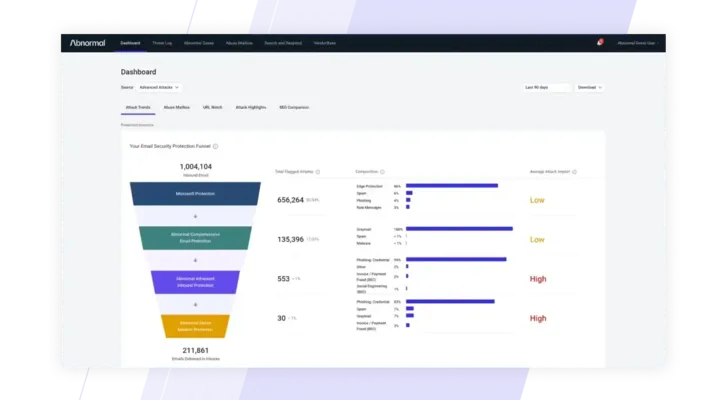Click Low impact rating in 656,264 row

point(537,200)
